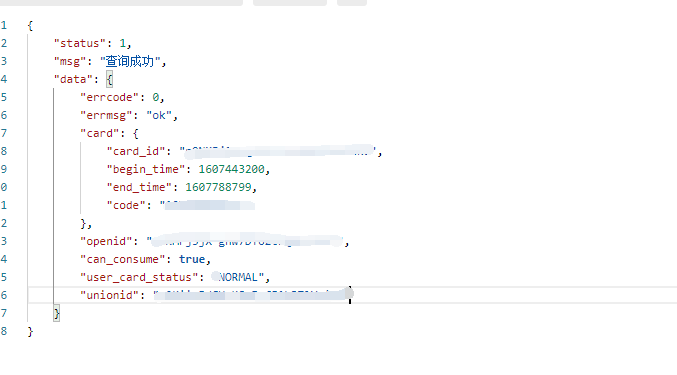
Task: Click the "ok" string value
Action: pos(159,116)
